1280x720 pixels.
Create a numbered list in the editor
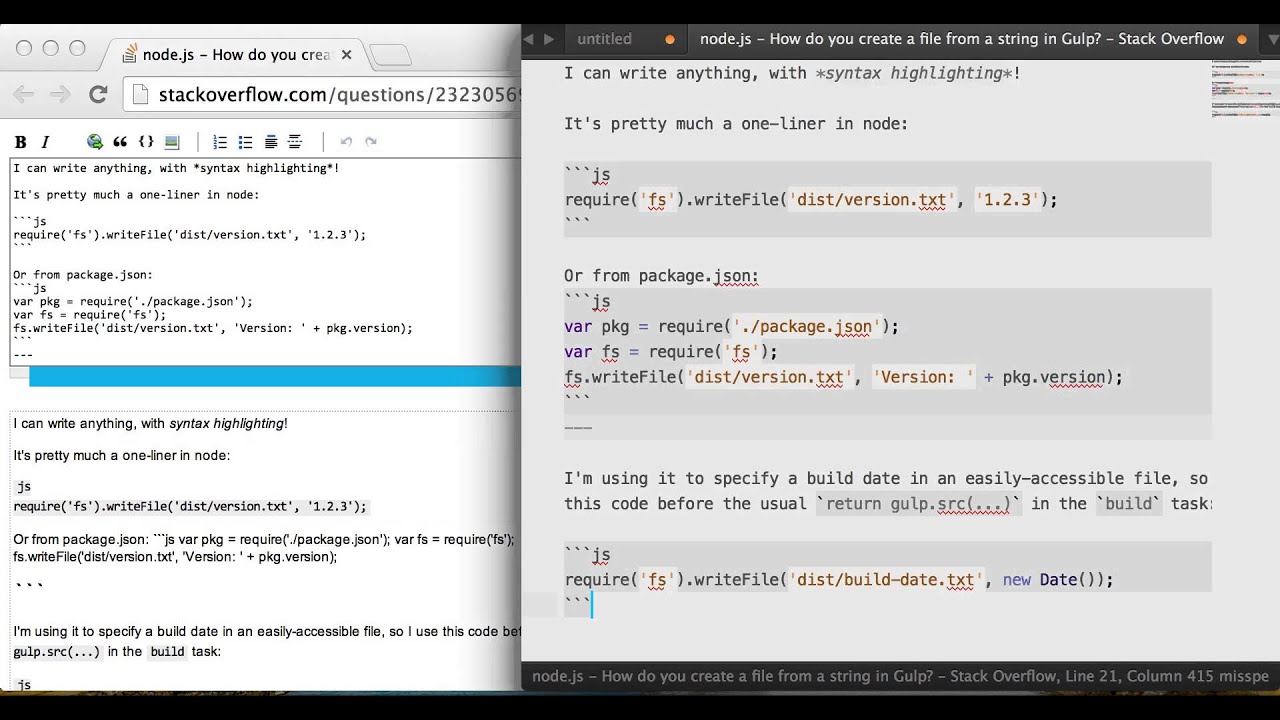220,142
